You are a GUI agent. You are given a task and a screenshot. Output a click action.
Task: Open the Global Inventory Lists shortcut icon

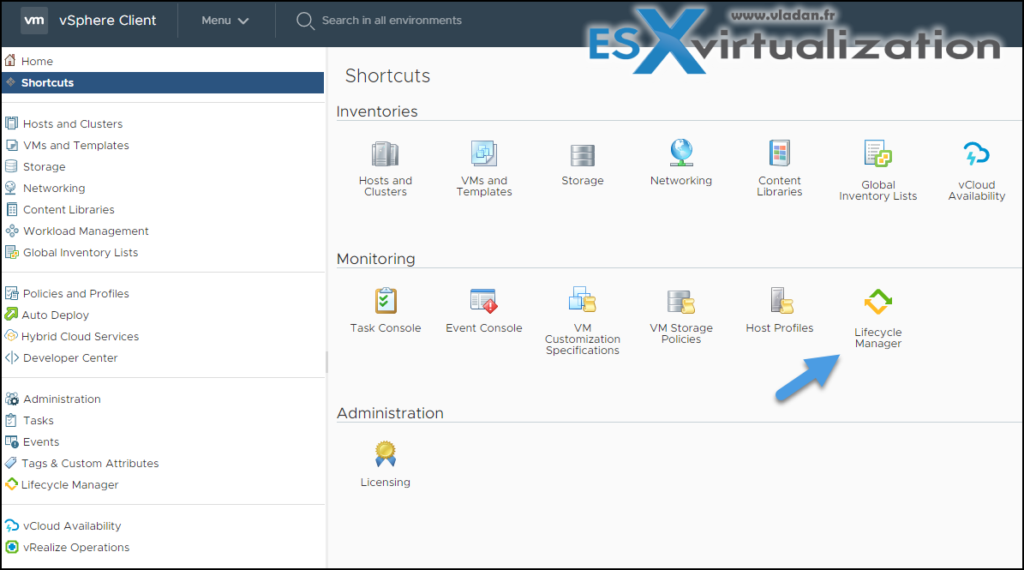click(878, 154)
